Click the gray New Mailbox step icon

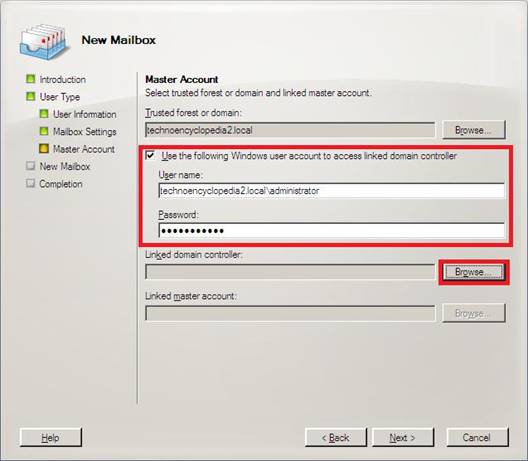(31, 166)
